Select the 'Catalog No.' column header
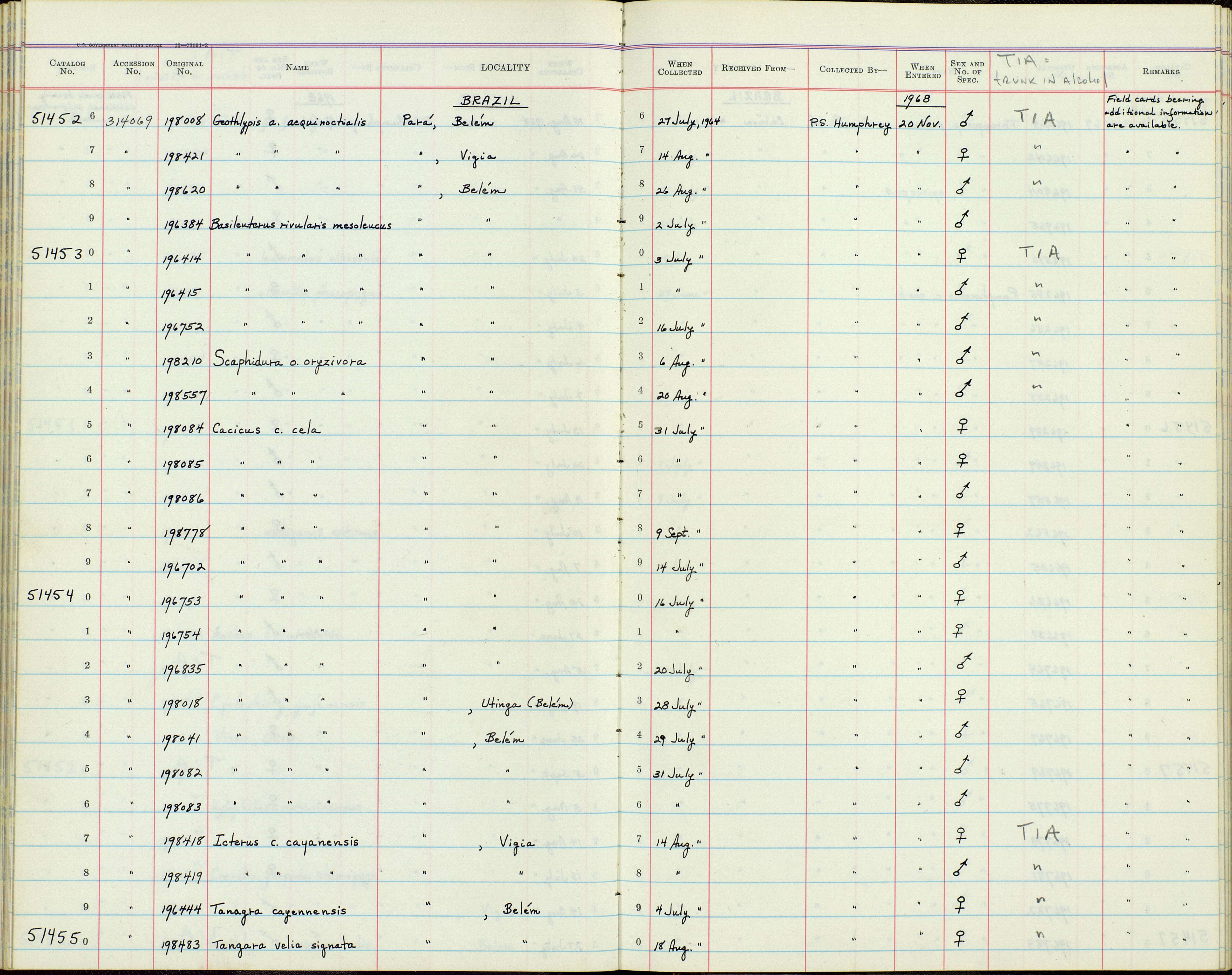Viewport: 1232px width, 975px height. [67, 67]
